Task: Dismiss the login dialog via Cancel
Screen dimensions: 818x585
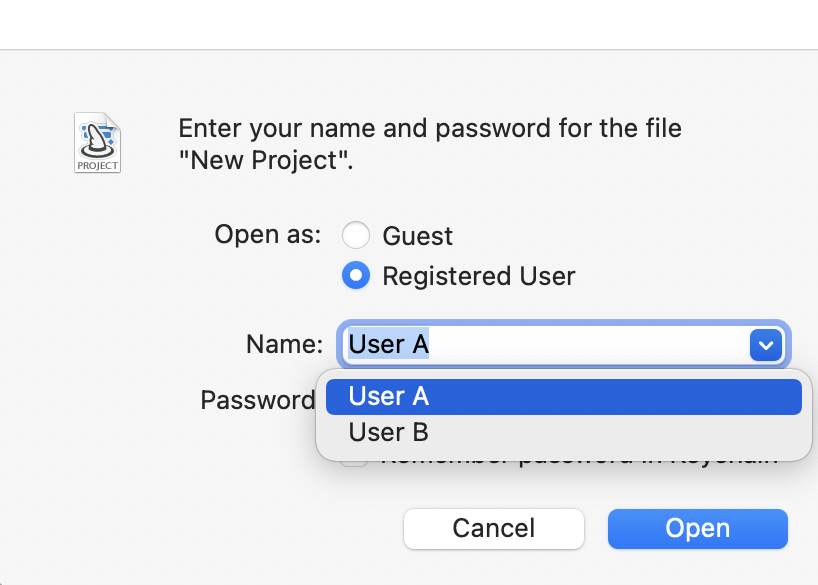Action: (493, 528)
